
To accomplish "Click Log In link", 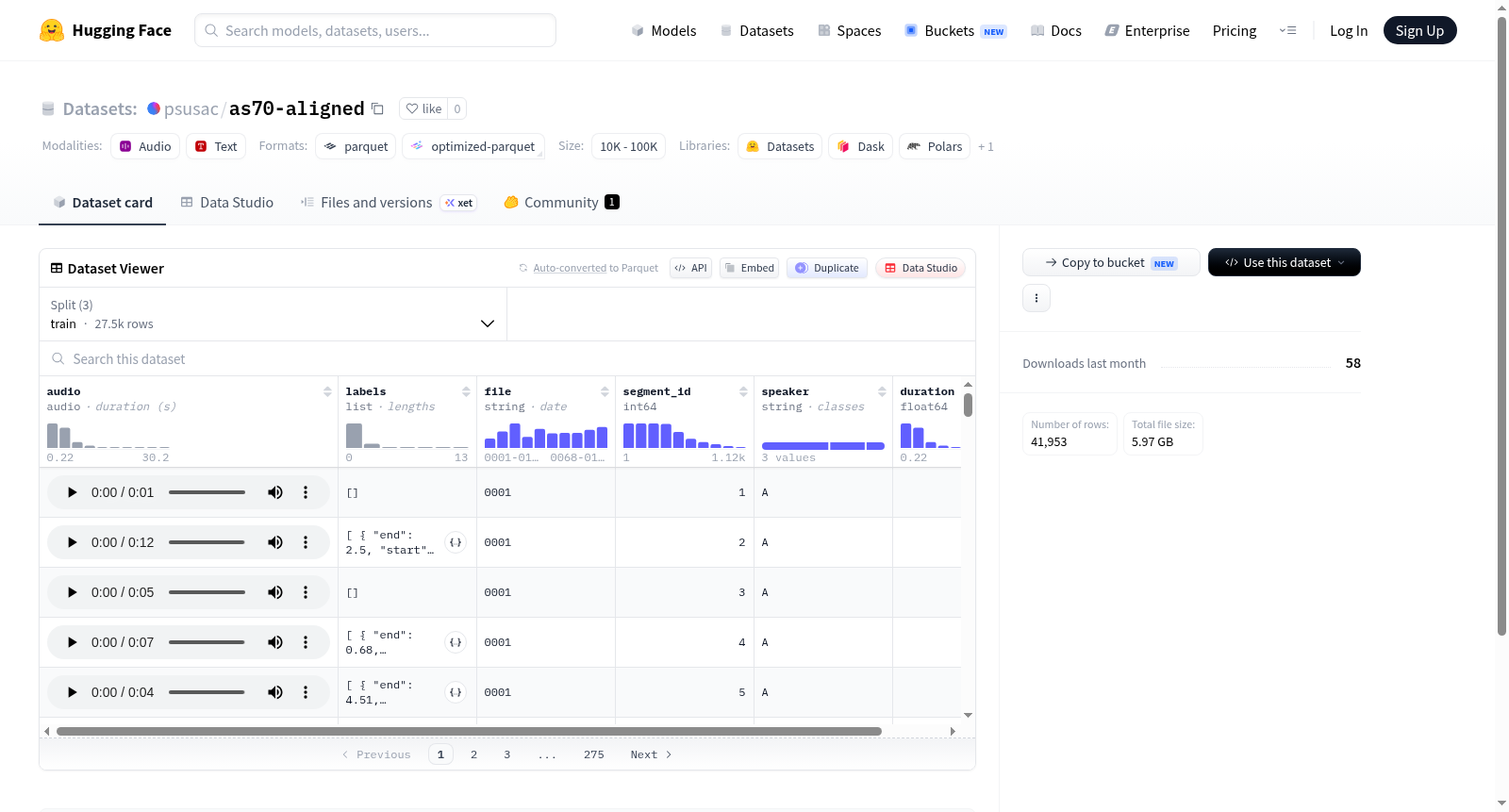I will click(1349, 31).
